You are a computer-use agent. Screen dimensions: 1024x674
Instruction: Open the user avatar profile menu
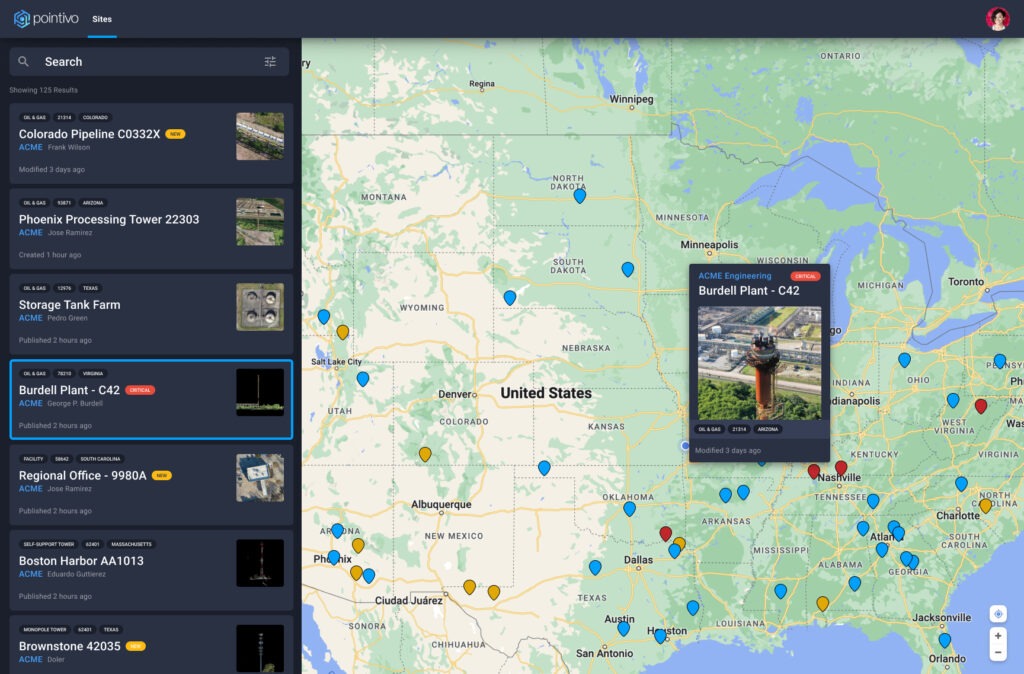pyautogui.click(x=998, y=17)
